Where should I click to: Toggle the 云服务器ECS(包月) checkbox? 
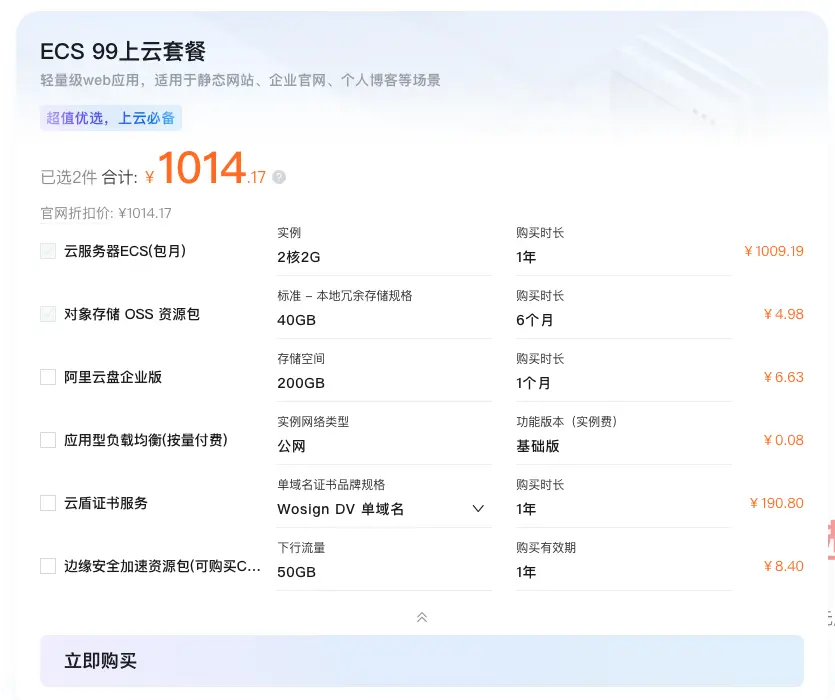48,251
